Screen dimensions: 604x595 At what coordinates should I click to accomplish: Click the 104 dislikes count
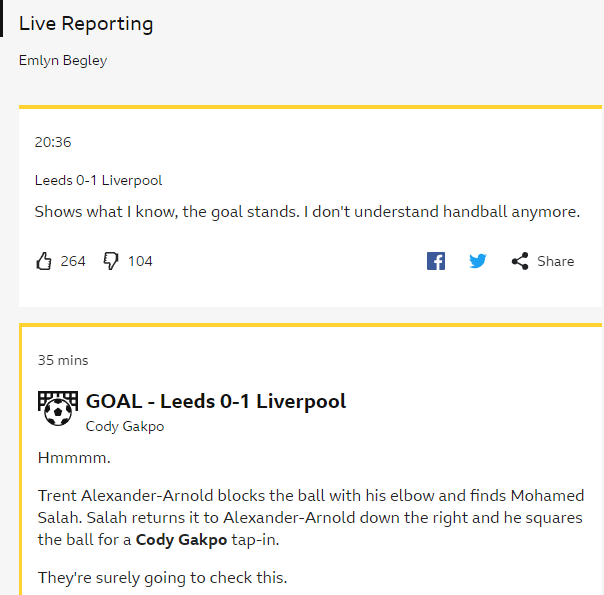pyautogui.click(x=140, y=261)
